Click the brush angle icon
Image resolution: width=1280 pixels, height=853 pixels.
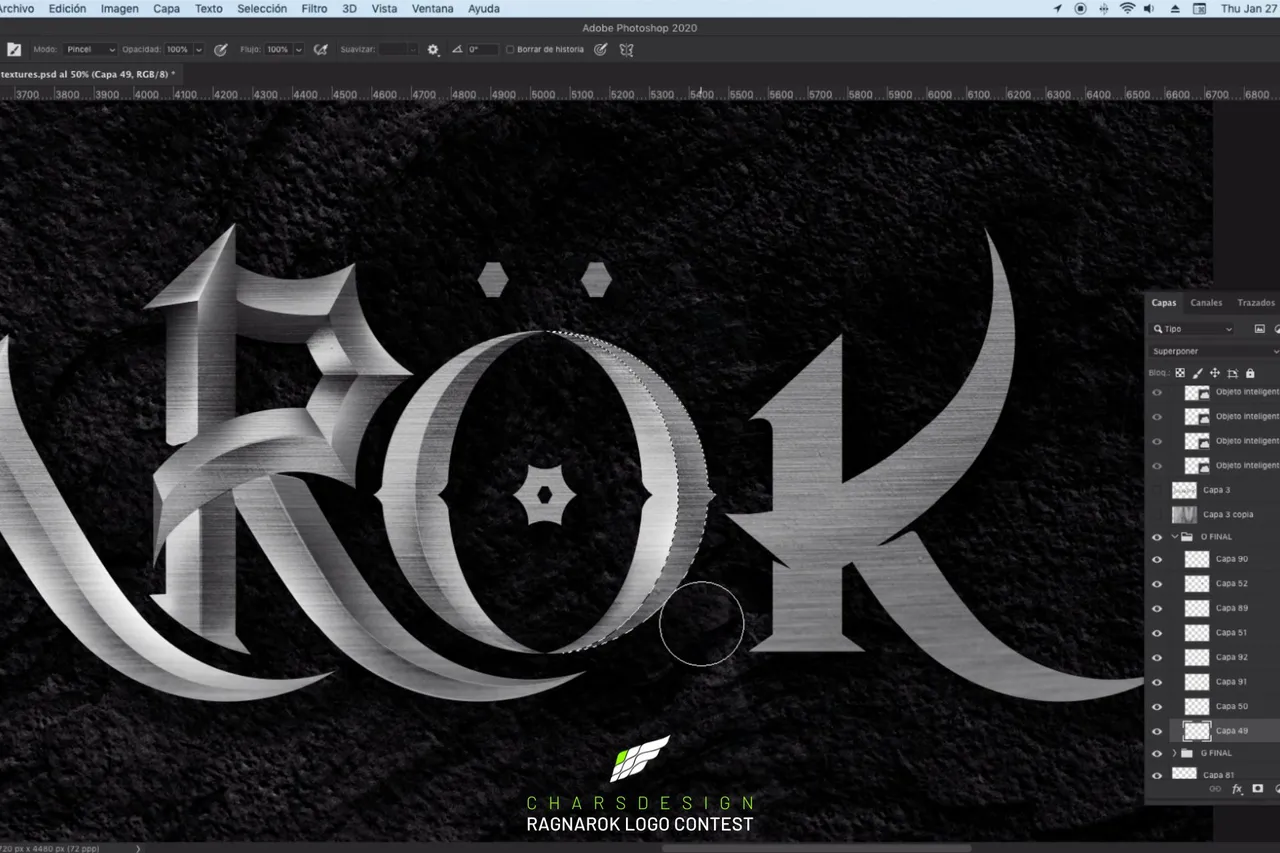click(458, 49)
